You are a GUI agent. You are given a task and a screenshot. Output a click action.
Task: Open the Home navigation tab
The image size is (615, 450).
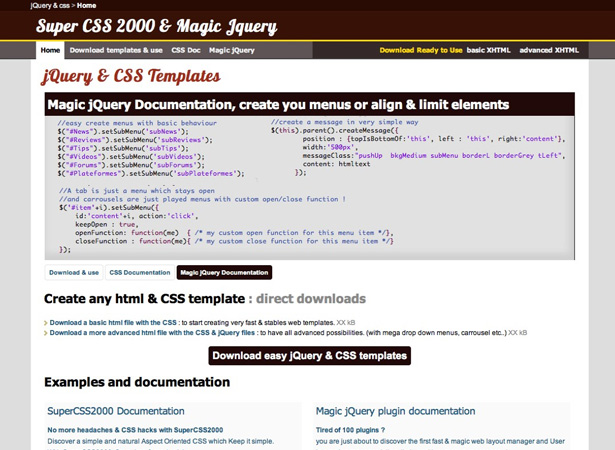pyautogui.click(x=50, y=50)
